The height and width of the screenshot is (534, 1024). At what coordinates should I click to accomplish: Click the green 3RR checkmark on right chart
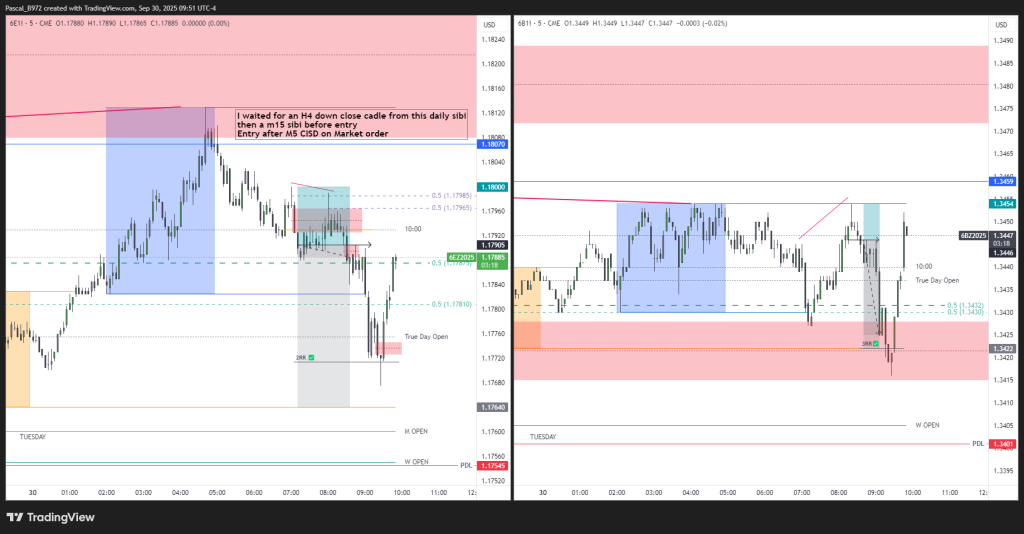pos(875,344)
